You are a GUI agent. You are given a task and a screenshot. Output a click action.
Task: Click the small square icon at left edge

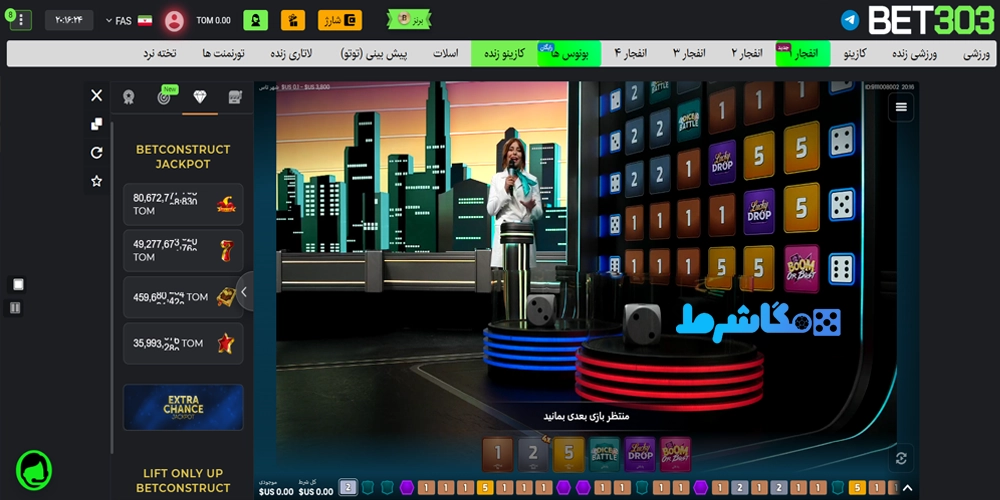18,284
